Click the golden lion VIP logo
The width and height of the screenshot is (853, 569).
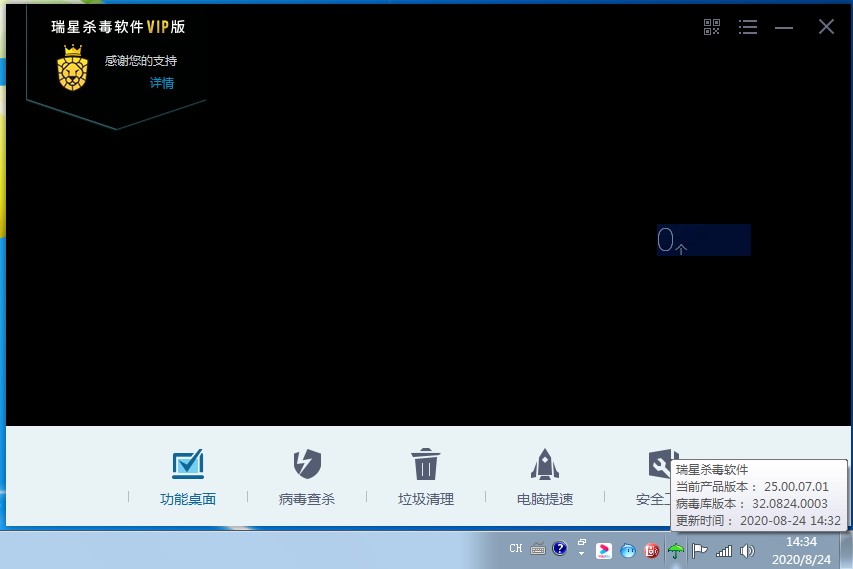[72, 67]
